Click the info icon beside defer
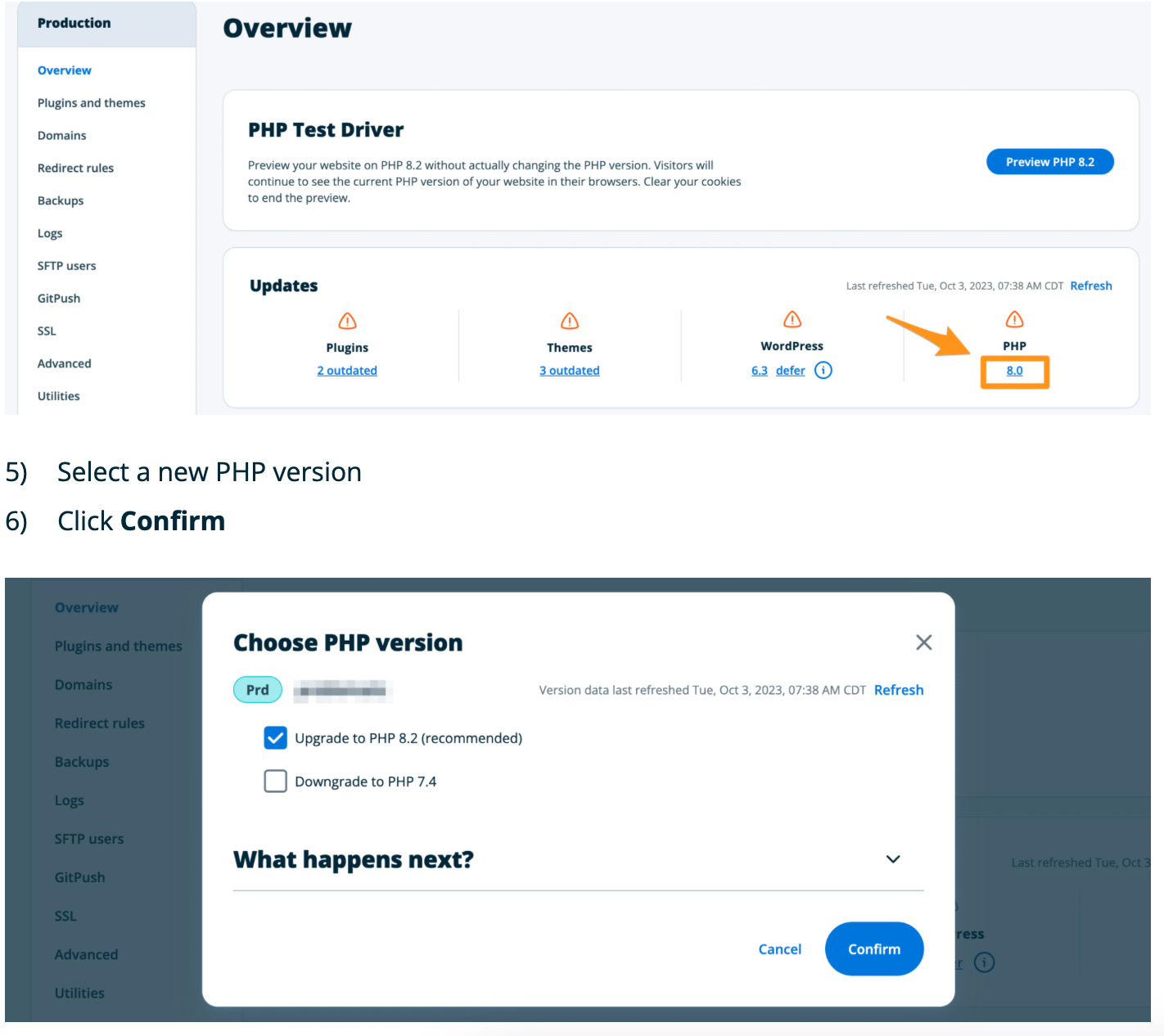The image size is (1164, 1036). pos(823,370)
